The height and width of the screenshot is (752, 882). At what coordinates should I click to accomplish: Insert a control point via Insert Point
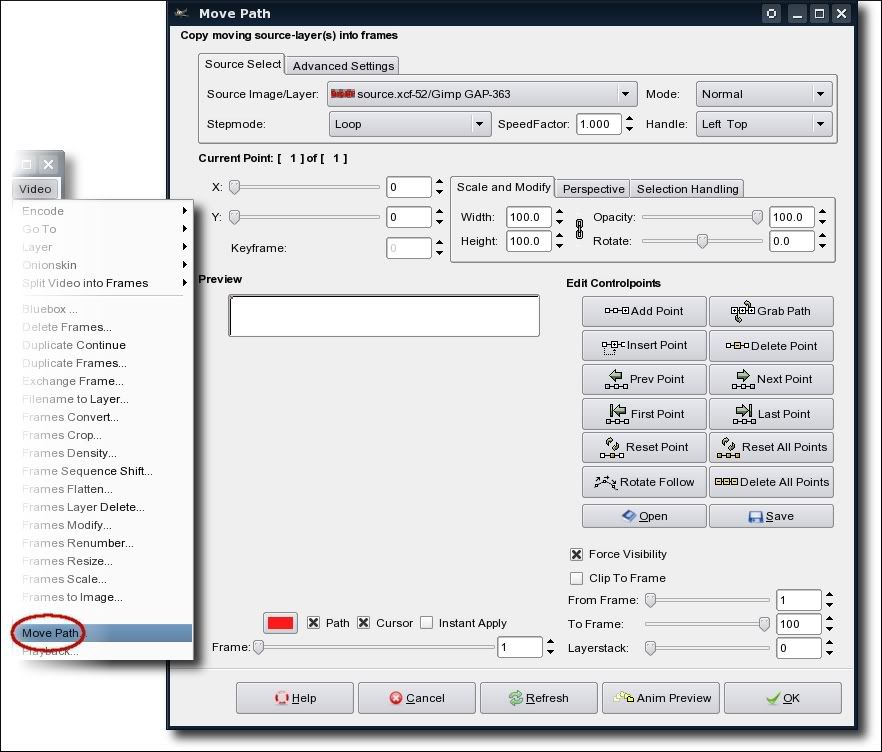pos(644,346)
